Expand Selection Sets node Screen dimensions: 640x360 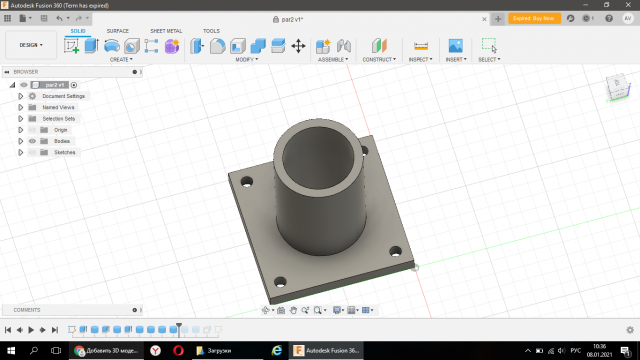[x=20, y=119]
